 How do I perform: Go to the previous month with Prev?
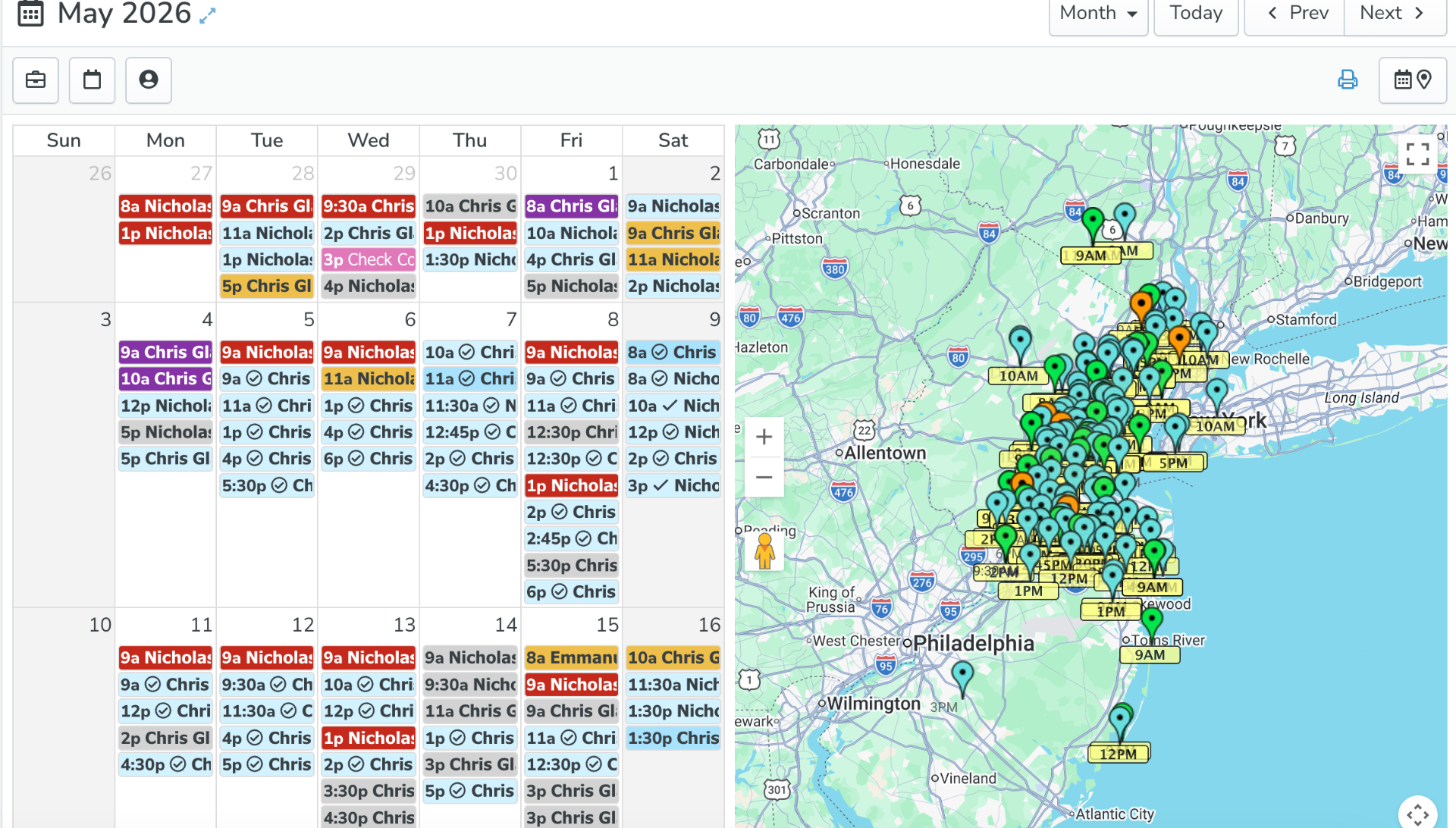click(x=1295, y=14)
